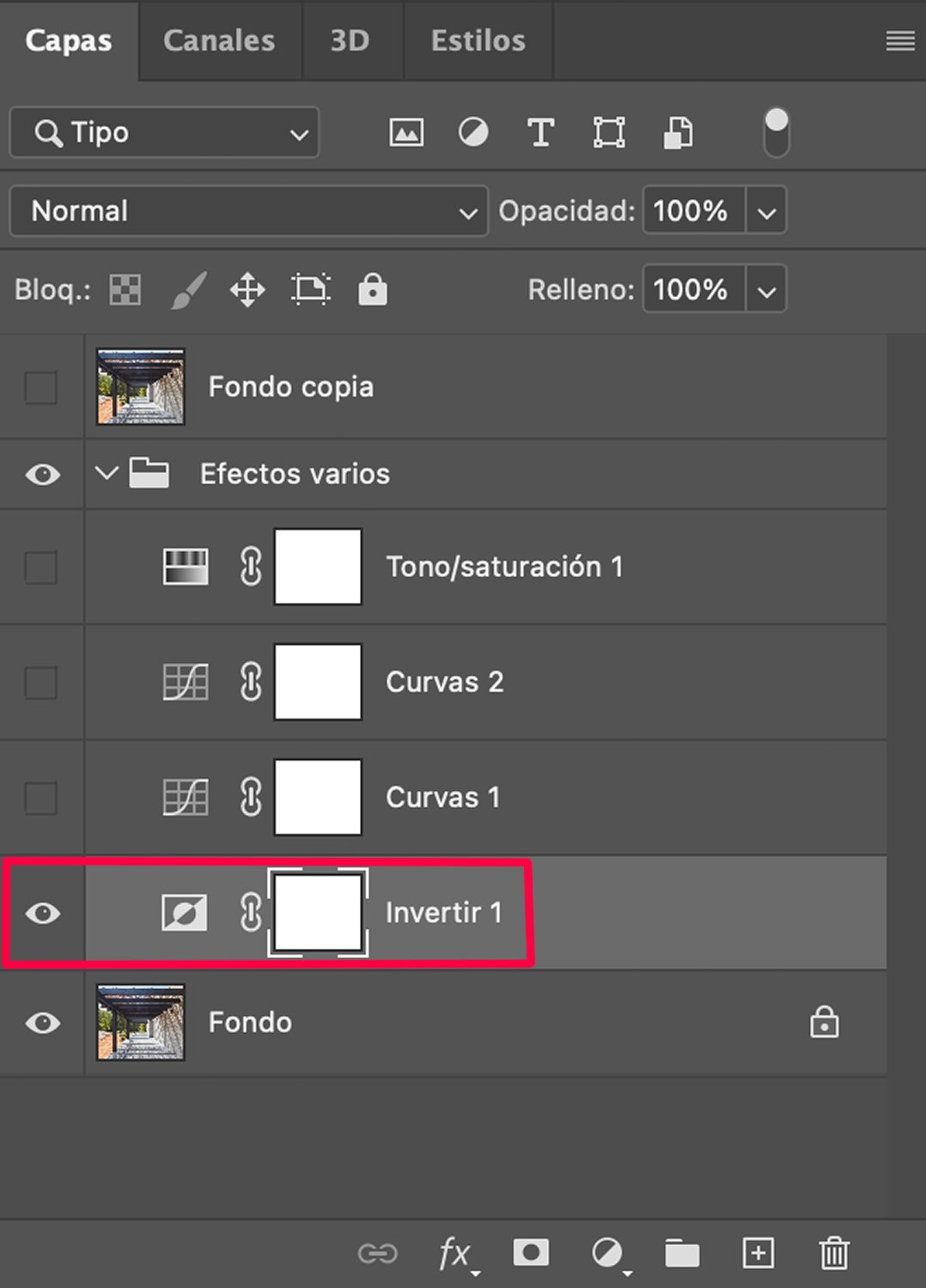Show the Curvas 2 layer visibility box
Image resolution: width=926 pixels, height=1288 pixels.
pos(41,683)
